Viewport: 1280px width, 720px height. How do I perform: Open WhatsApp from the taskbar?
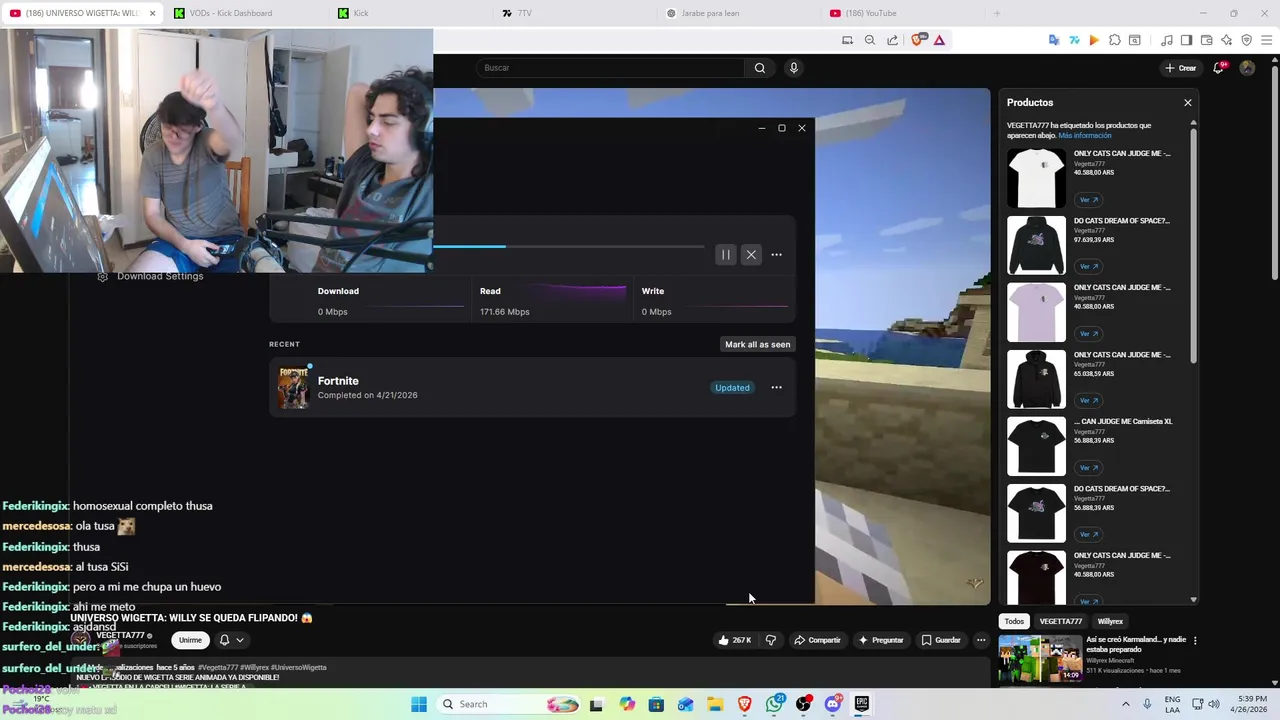pyautogui.click(x=775, y=704)
